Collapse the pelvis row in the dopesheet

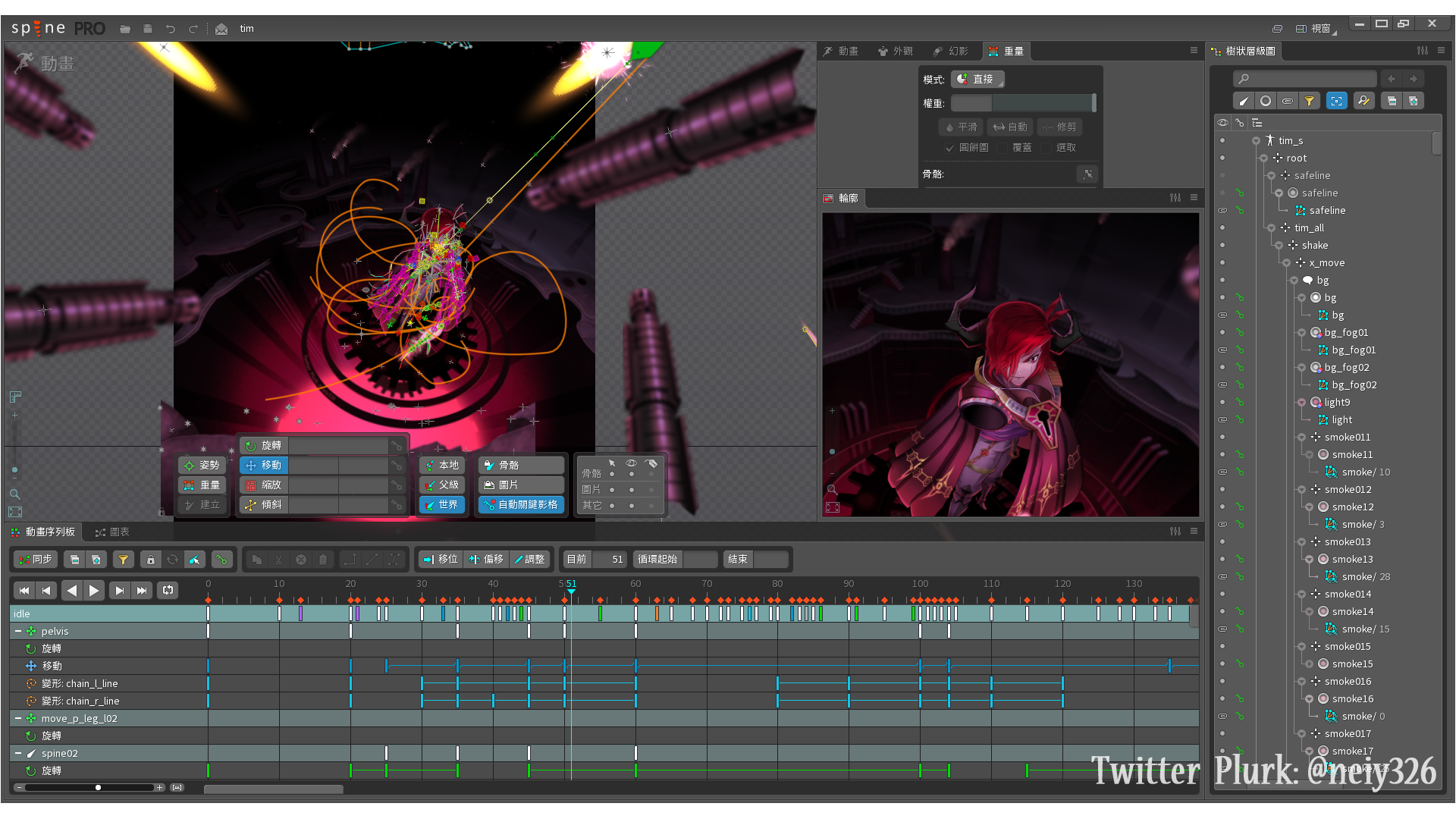pos(18,631)
